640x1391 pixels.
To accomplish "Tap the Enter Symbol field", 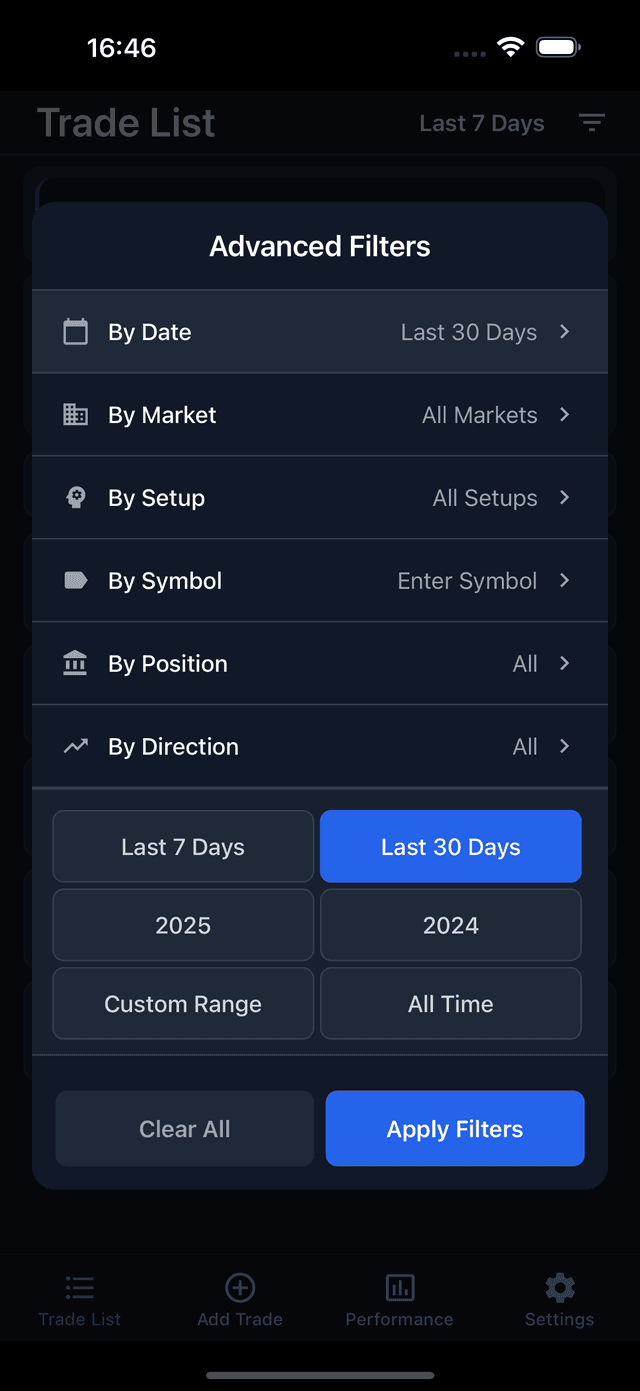I will (467, 581).
